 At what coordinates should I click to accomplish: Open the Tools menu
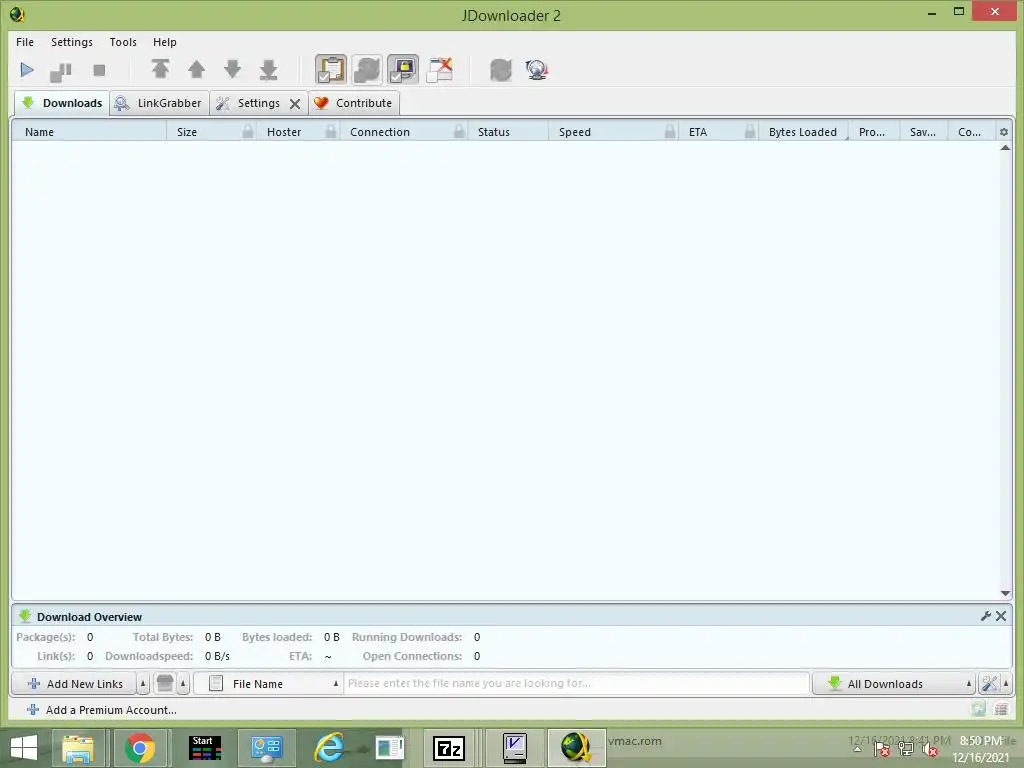click(x=123, y=42)
